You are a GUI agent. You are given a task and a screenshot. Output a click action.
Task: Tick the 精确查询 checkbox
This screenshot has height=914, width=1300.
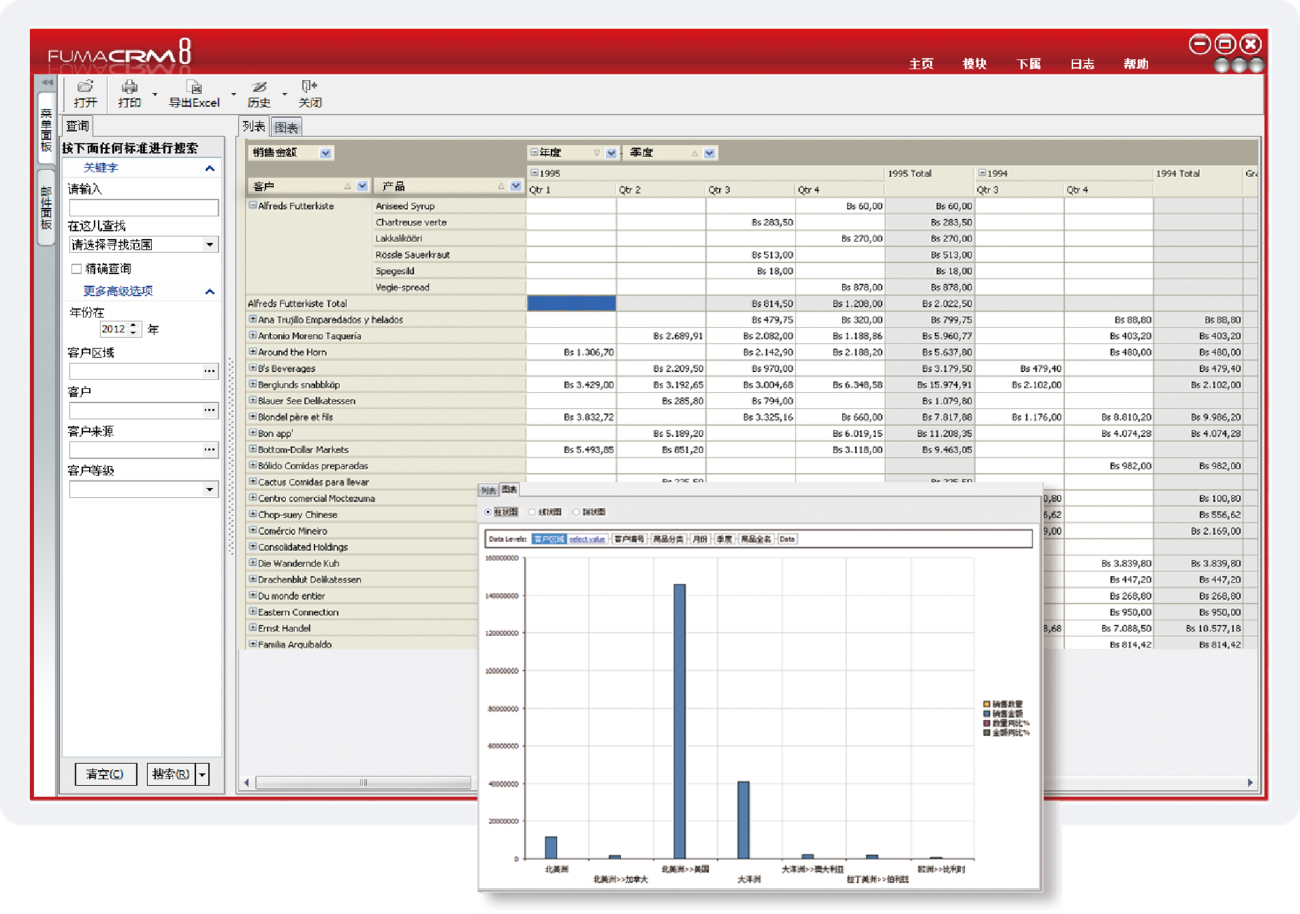pos(76,269)
